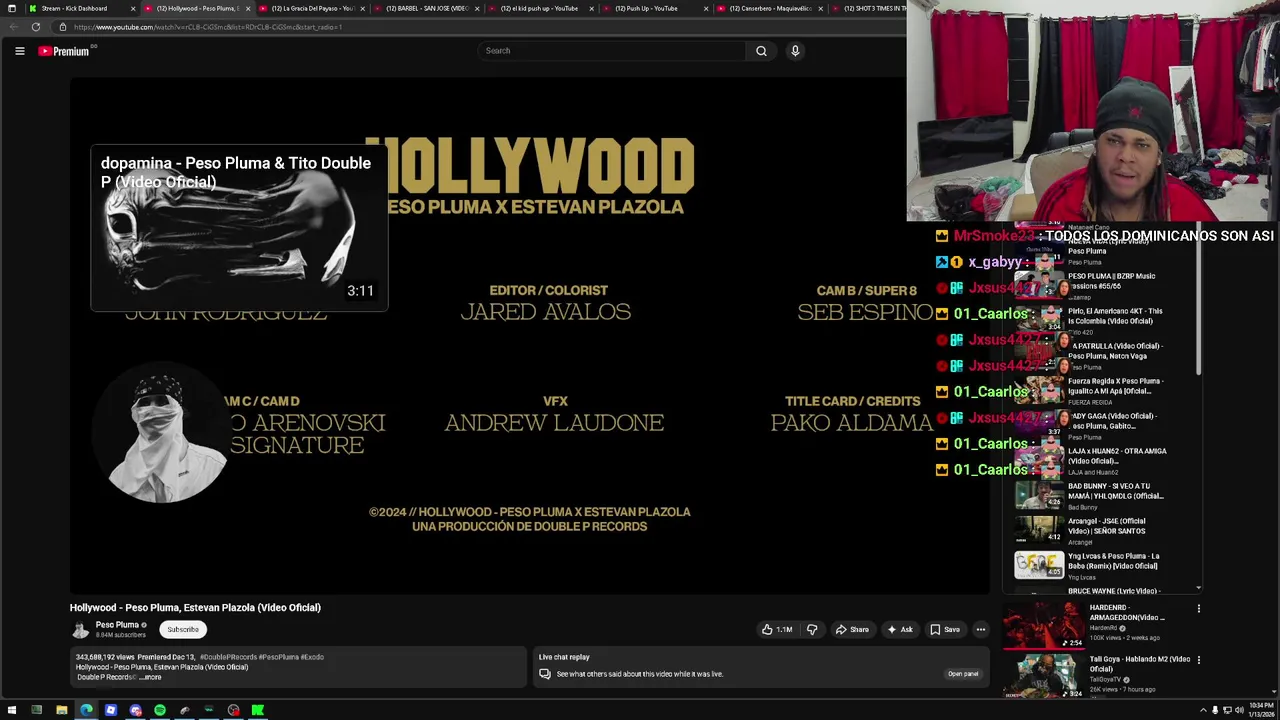Expand the description with ...more

[x=150, y=677]
